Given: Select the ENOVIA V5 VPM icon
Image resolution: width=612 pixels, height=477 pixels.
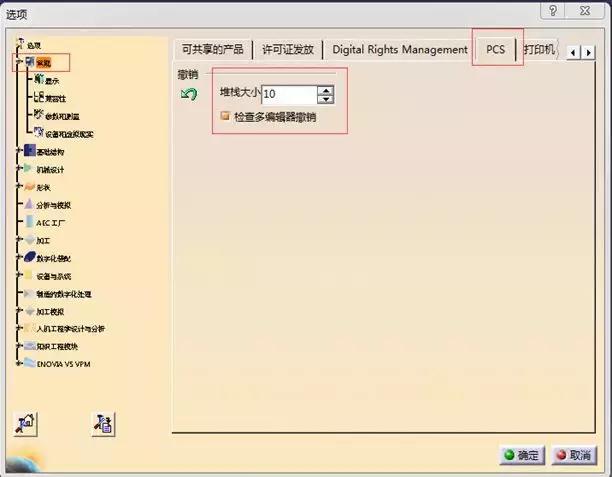Looking at the screenshot, I should [x=30, y=363].
